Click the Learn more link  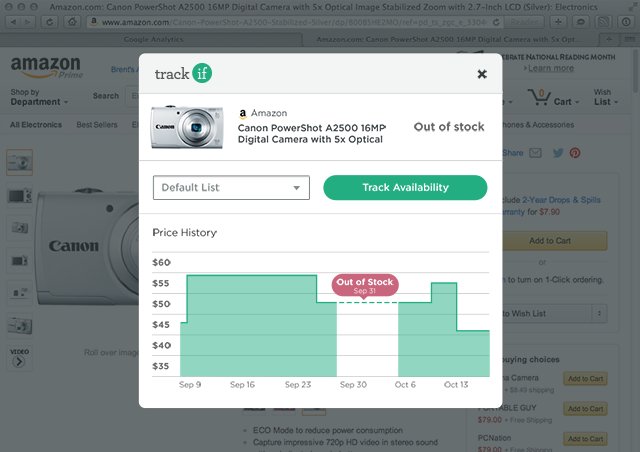(551, 68)
